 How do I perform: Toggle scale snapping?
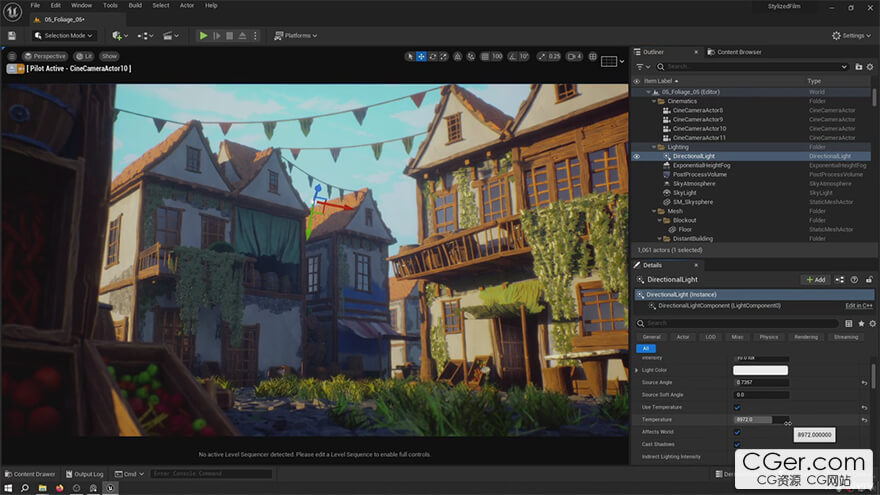click(x=542, y=56)
